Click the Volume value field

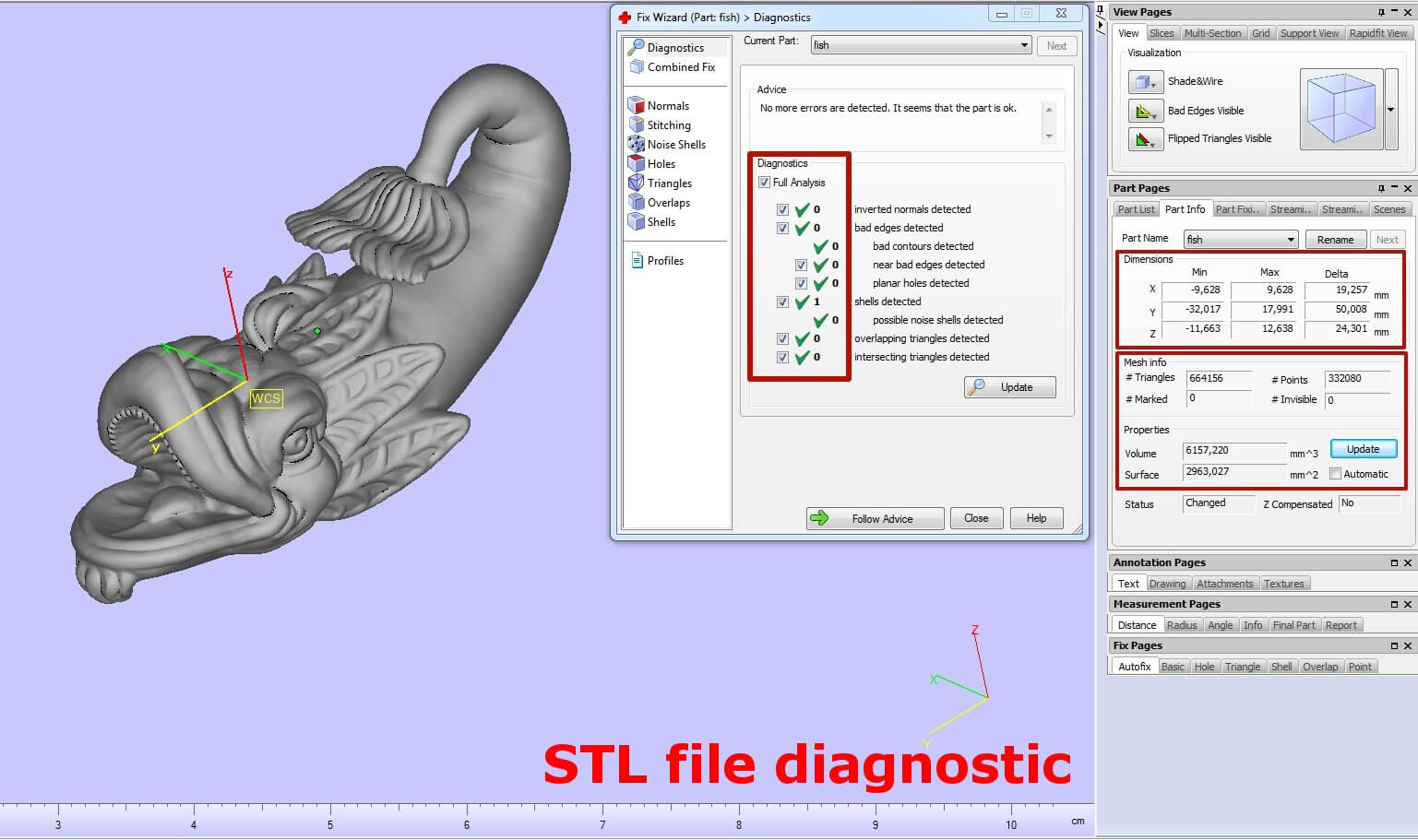click(1233, 451)
